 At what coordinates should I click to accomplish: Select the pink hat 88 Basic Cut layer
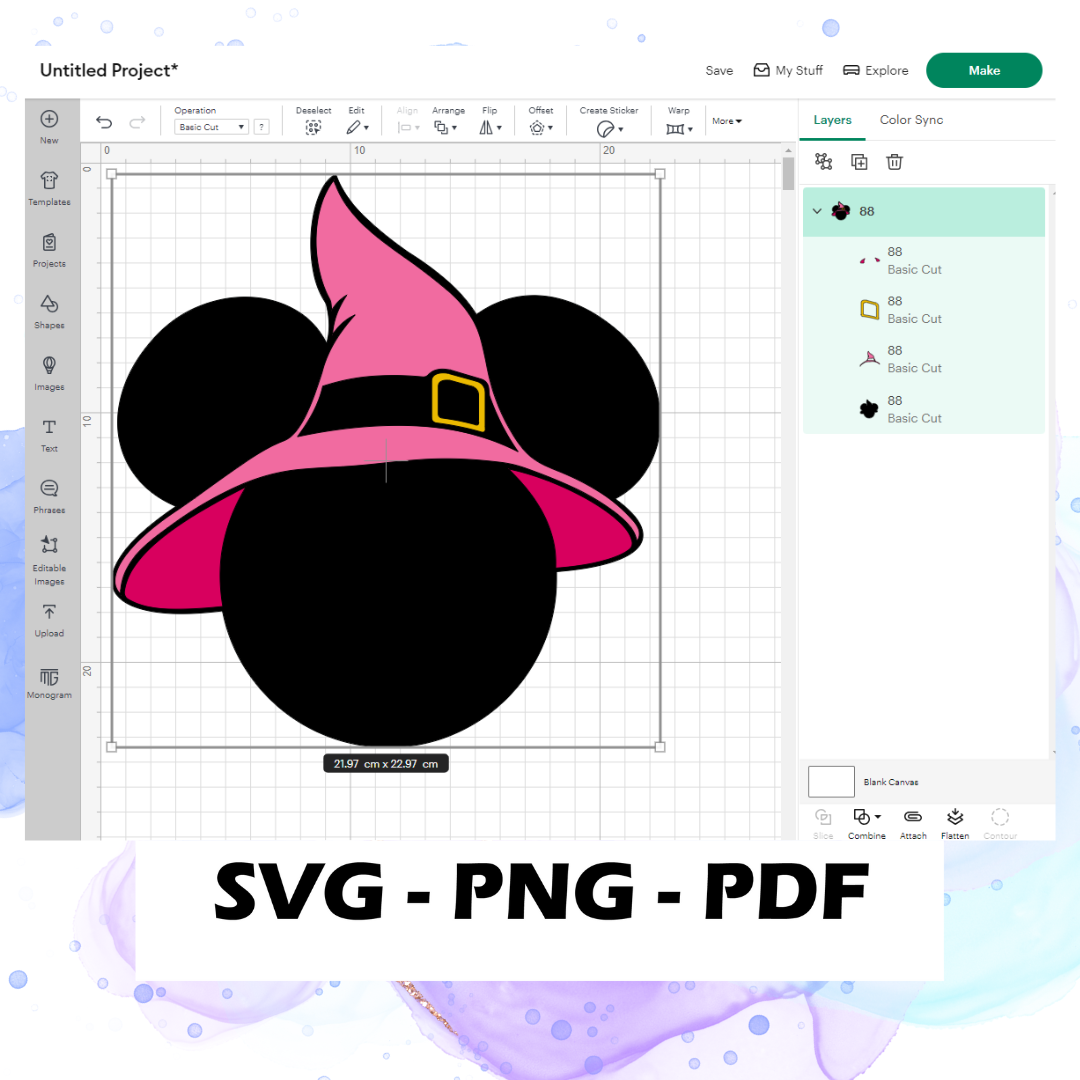924,360
